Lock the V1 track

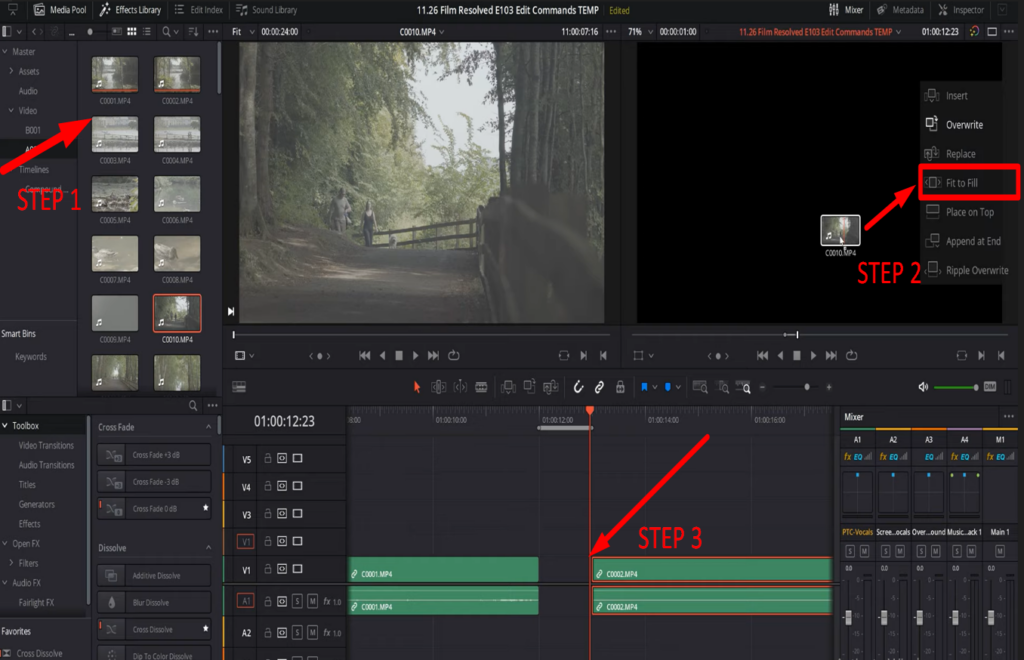click(x=268, y=569)
